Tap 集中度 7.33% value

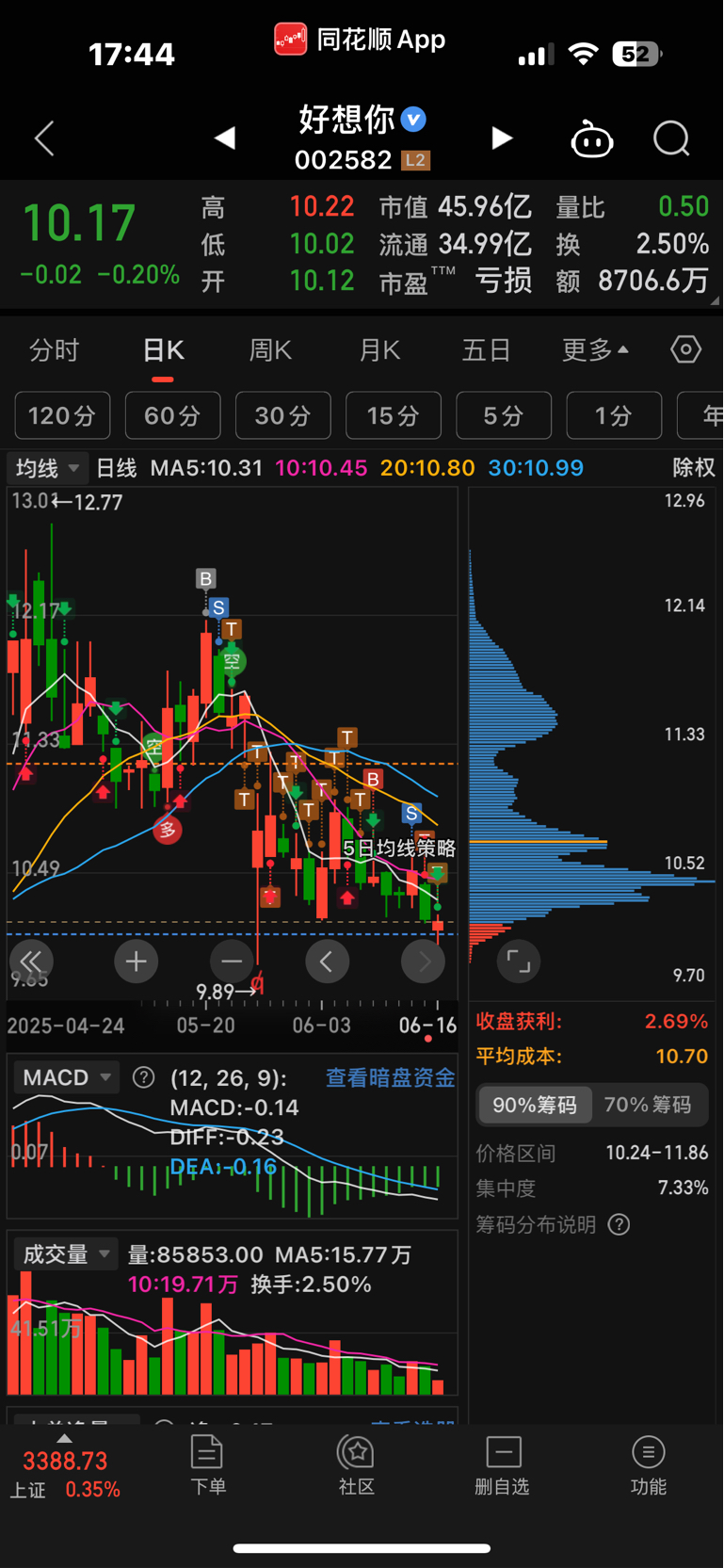click(683, 1188)
